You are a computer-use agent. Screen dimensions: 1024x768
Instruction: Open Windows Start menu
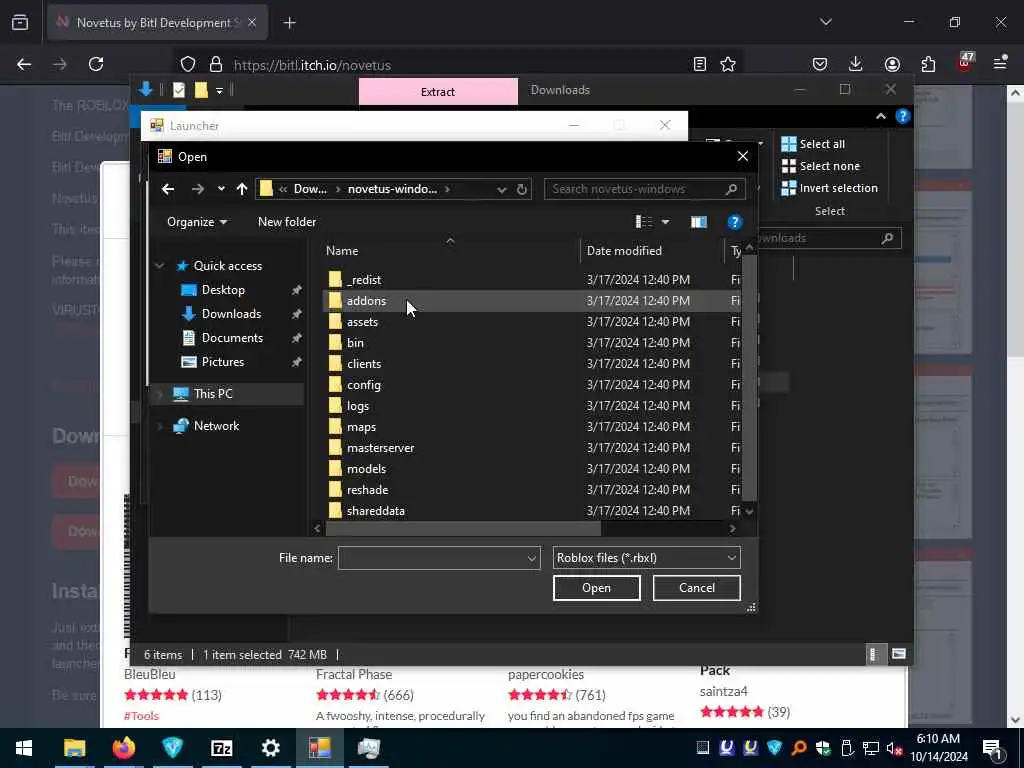click(x=24, y=748)
